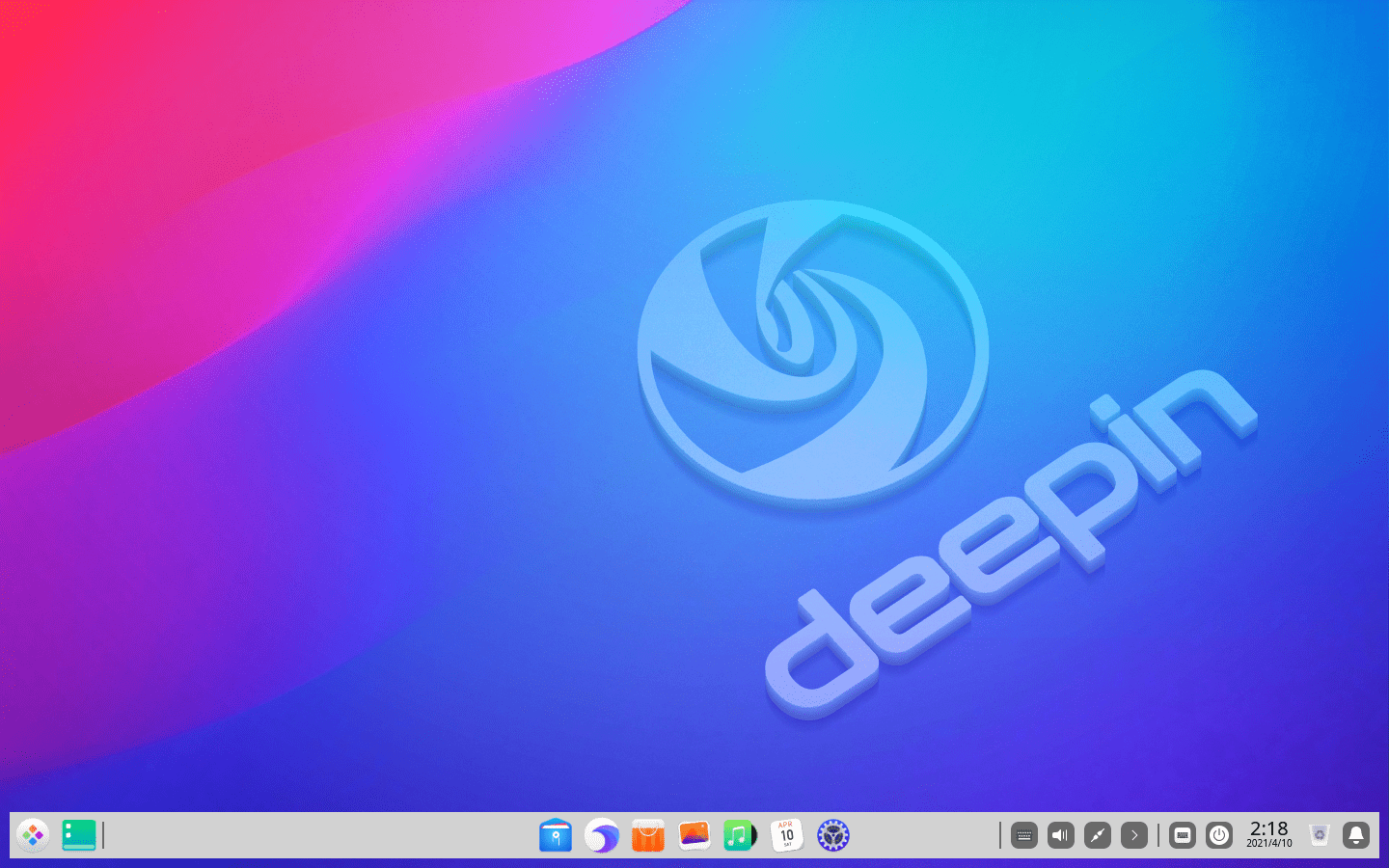
Task: Open the Control Center
Action: (831, 835)
